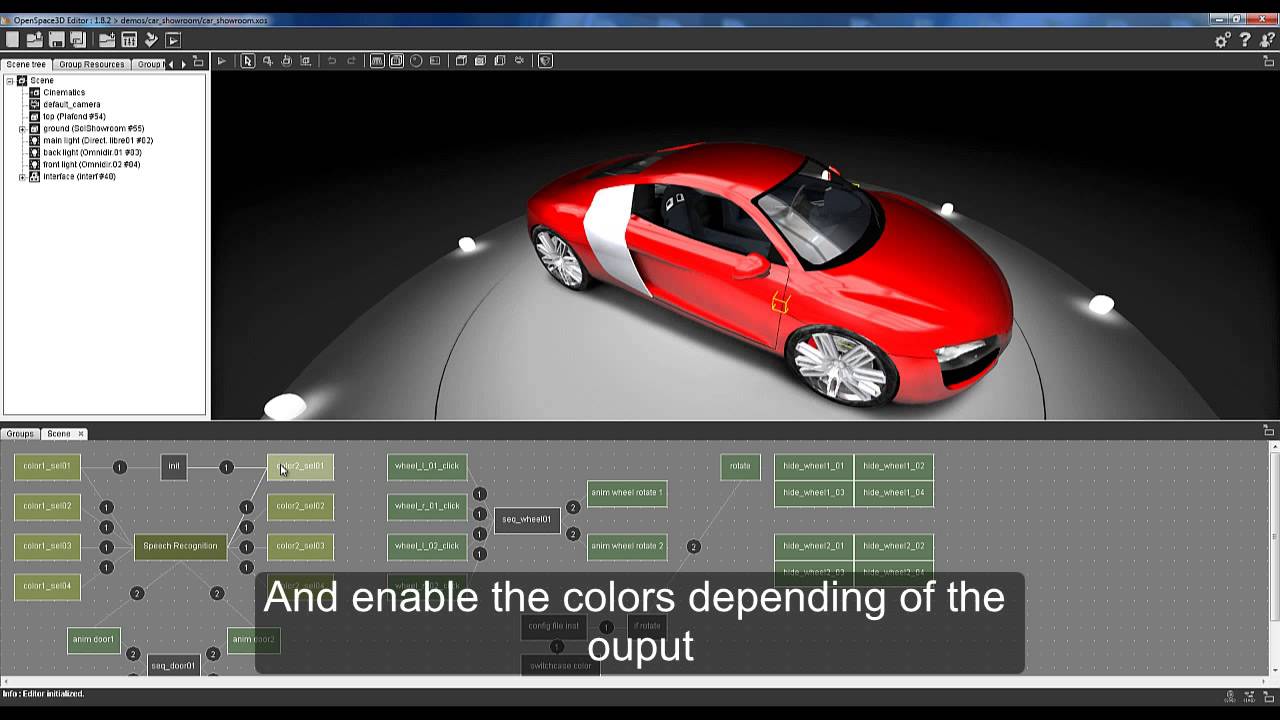Click the camera icon in viewport toolbar

519,61
